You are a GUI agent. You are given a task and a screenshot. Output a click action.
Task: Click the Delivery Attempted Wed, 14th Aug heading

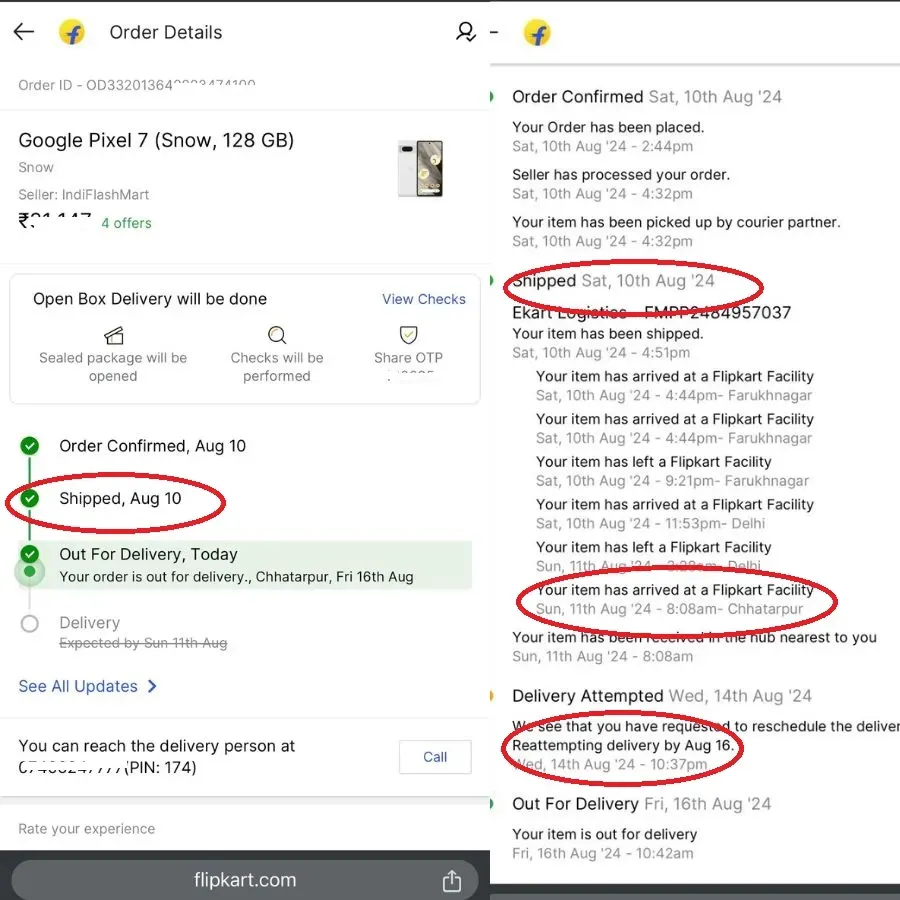(x=662, y=696)
